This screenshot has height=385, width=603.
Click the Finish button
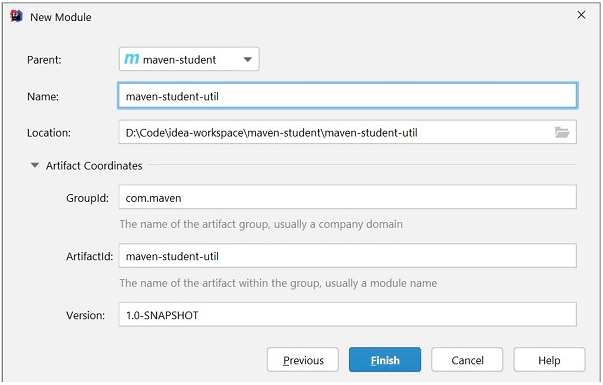(x=385, y=360)
